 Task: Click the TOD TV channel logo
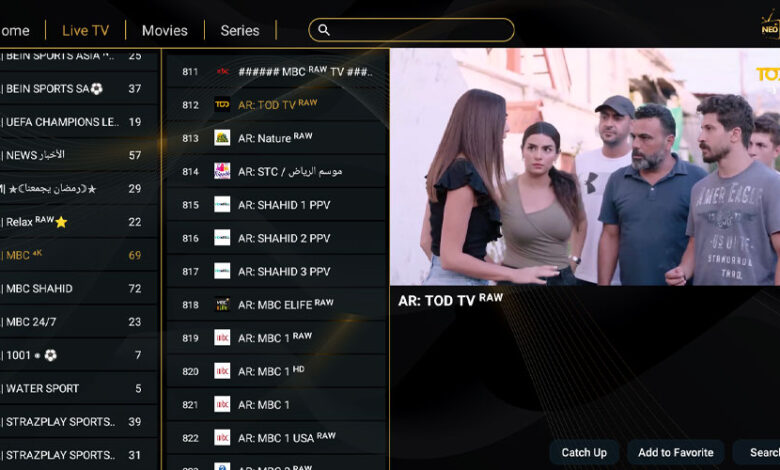[222, 104]
